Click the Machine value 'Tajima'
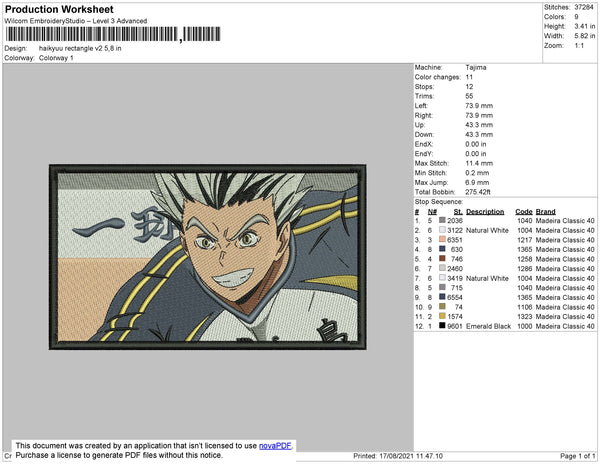Screen dimensions: 600x464 coord(476,67)
